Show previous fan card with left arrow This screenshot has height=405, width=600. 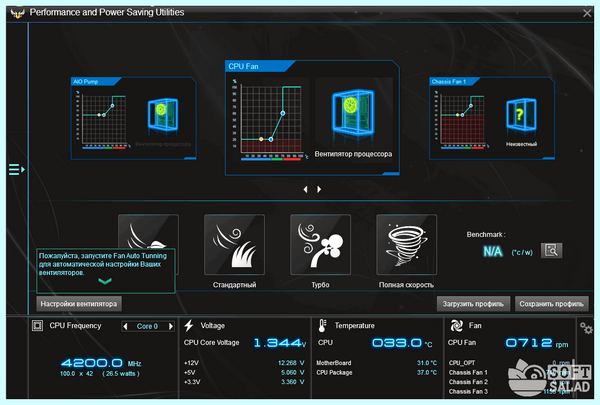coord(305,189)
